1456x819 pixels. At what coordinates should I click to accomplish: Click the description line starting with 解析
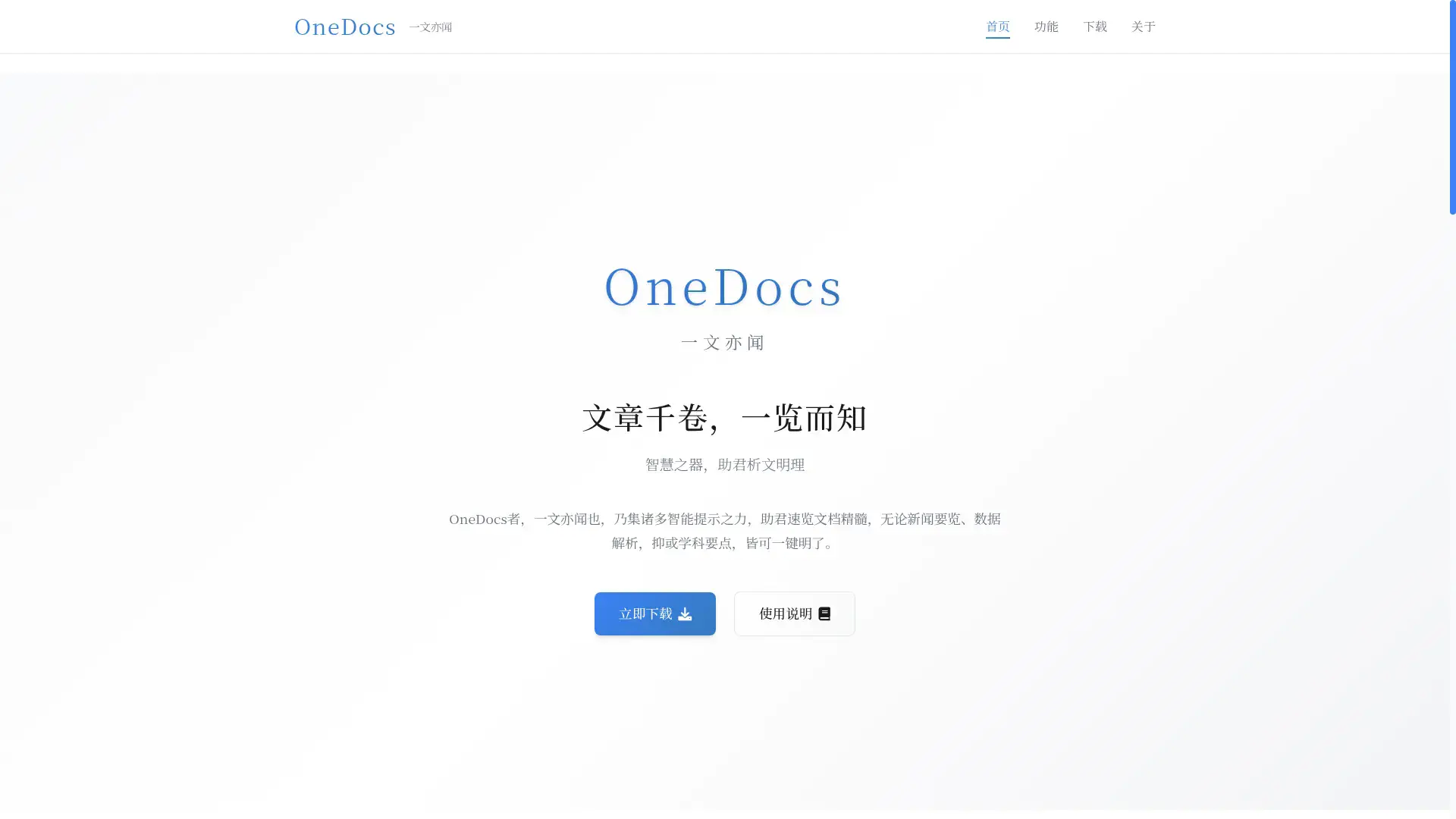click(x=723, y=544)
